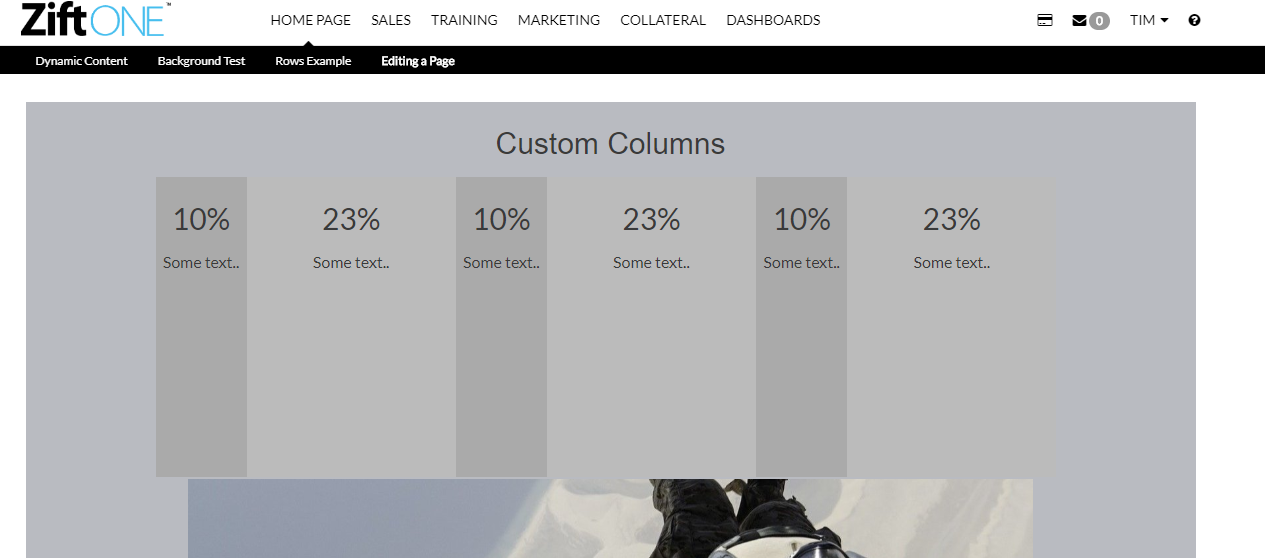Click the ZiftONE logo
Image resolution: width=1265 pixels, height=558 pixels.
click(96, 19)
